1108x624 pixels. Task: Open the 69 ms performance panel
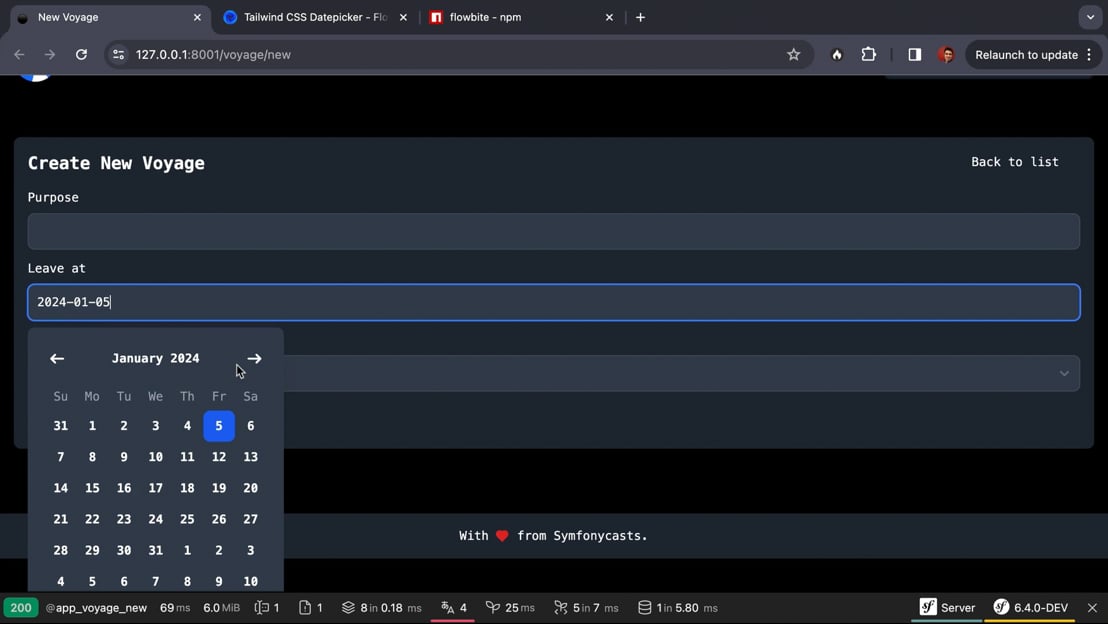tap(175, 608)
